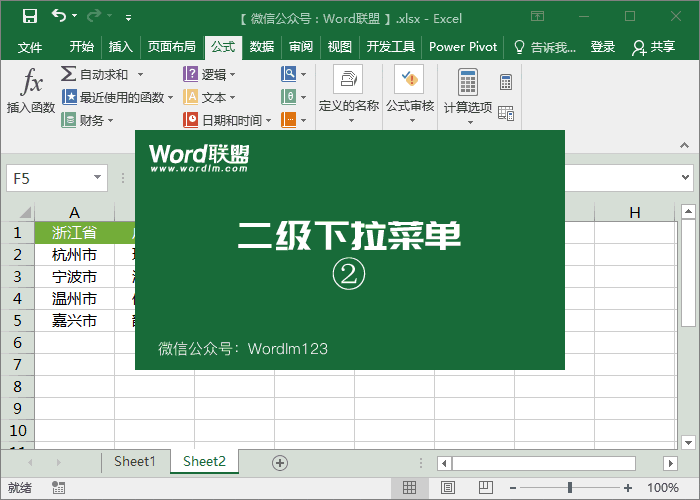Go to the 数据 tab
The width and height of the screenshot is (700, 500).
tap(262, 46)
